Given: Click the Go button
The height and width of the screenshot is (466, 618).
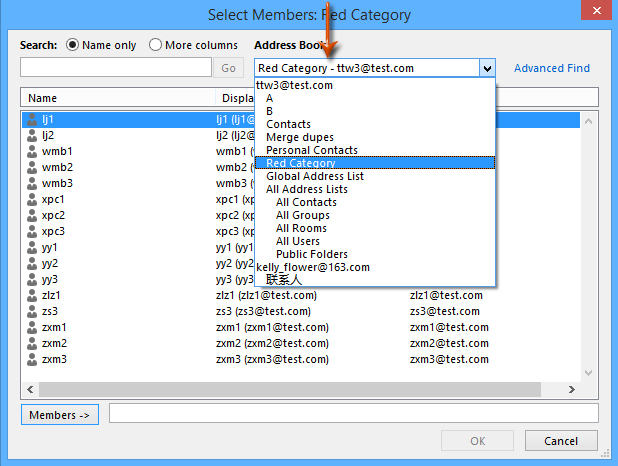Looking at the screenshot, I should tap(229, 68).
